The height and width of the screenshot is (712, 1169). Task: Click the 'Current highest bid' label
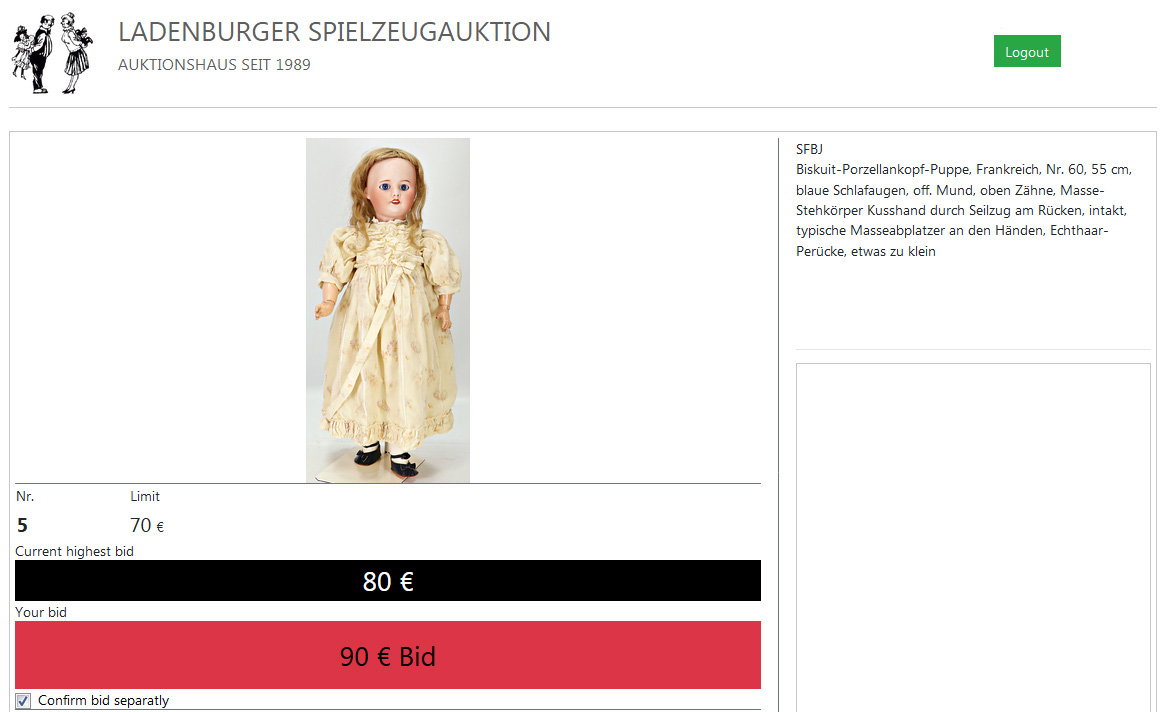75,552
